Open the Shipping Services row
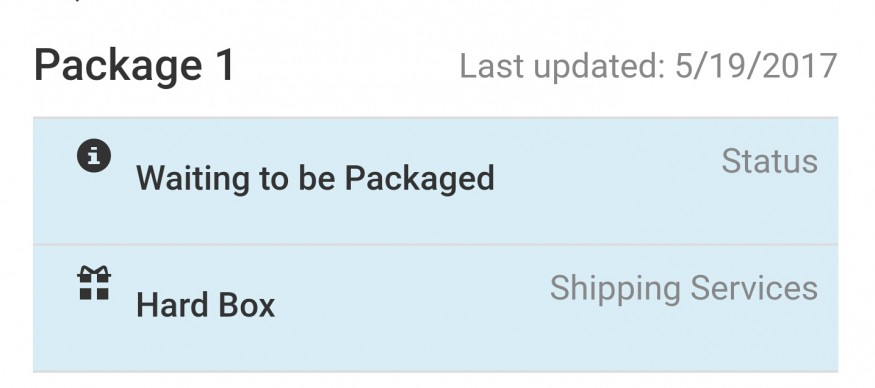Image resolution: width=875 pixels, height=388 pixels. [435, 308]
